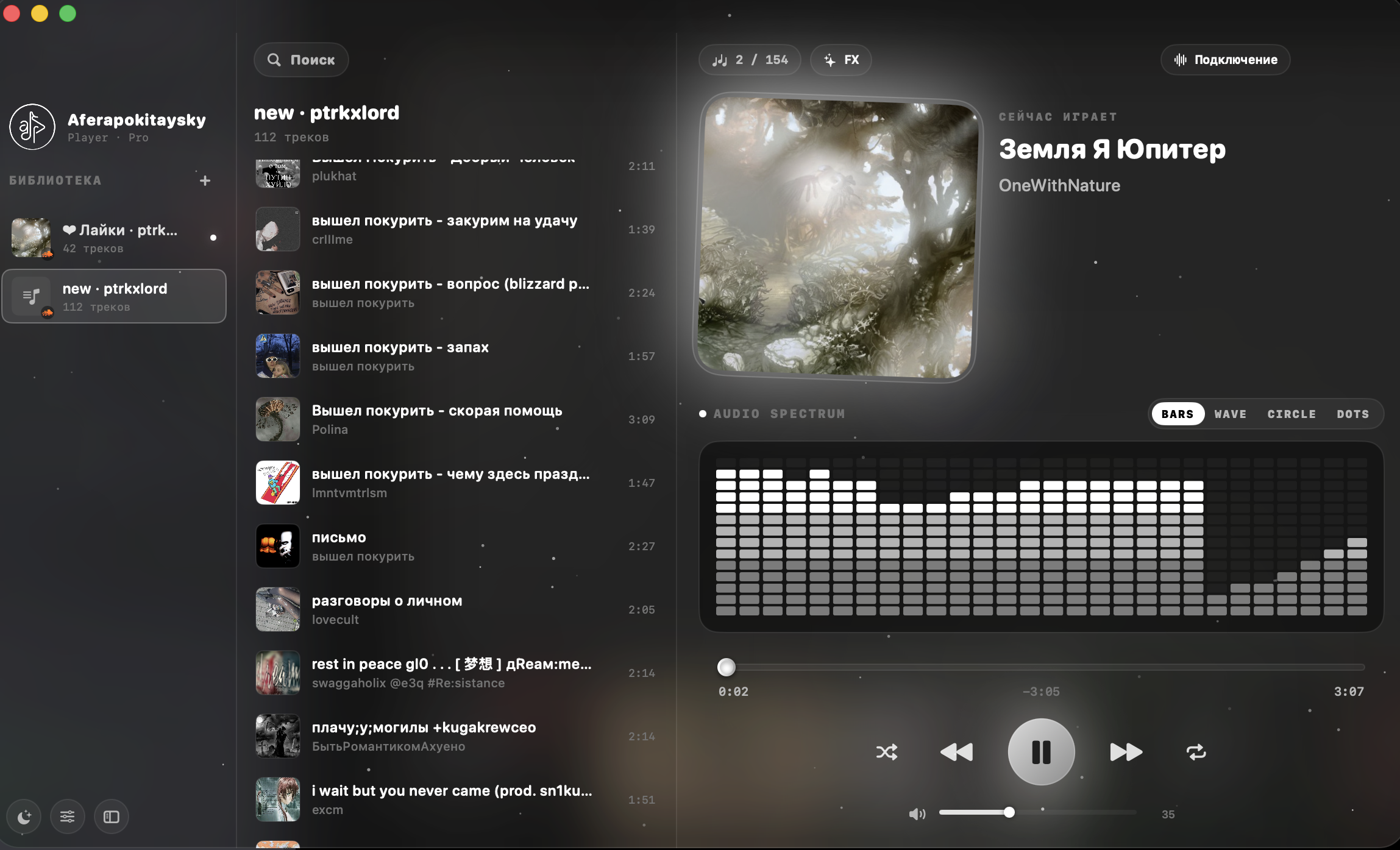The image size is (1400, 850).
Task: Click the AUDIO SPECTRUM label
Action: [x=779, y=414]
